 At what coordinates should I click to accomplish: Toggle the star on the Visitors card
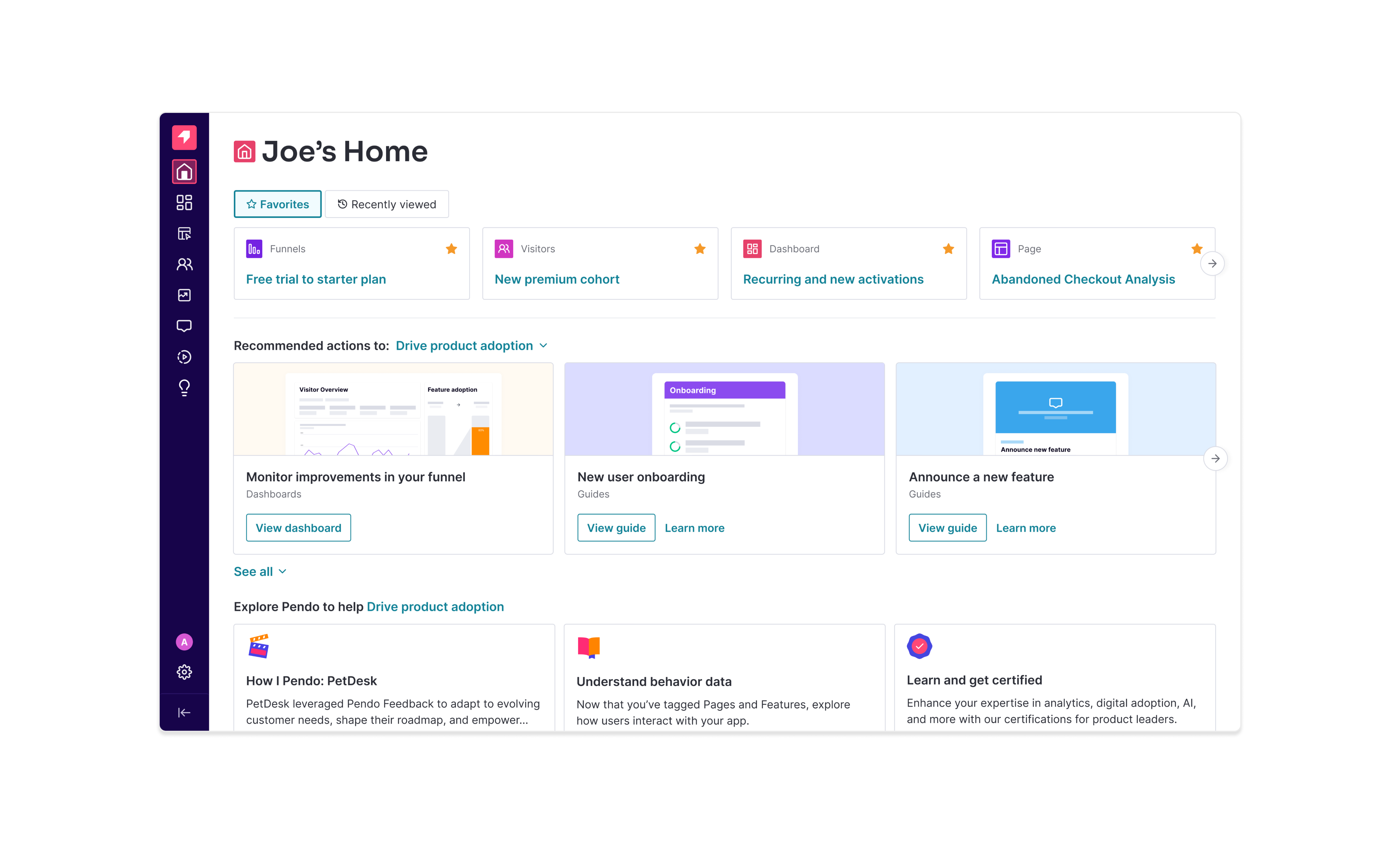coord(700,249)
